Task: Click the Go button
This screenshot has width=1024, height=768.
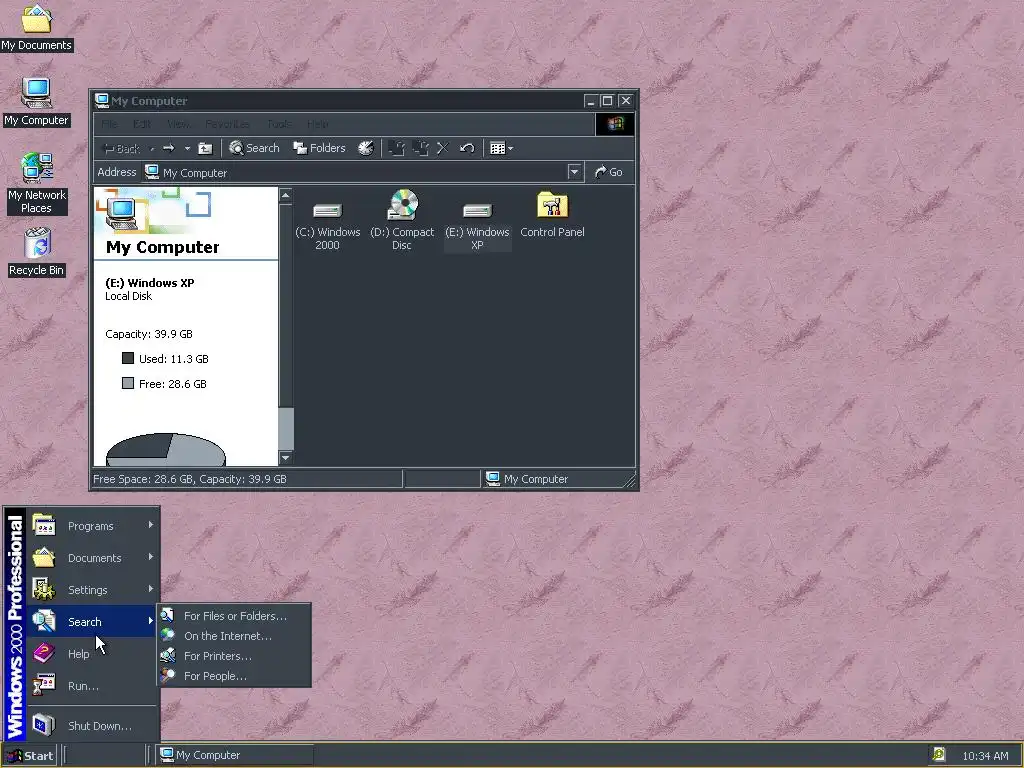Action: pos(609,172)
